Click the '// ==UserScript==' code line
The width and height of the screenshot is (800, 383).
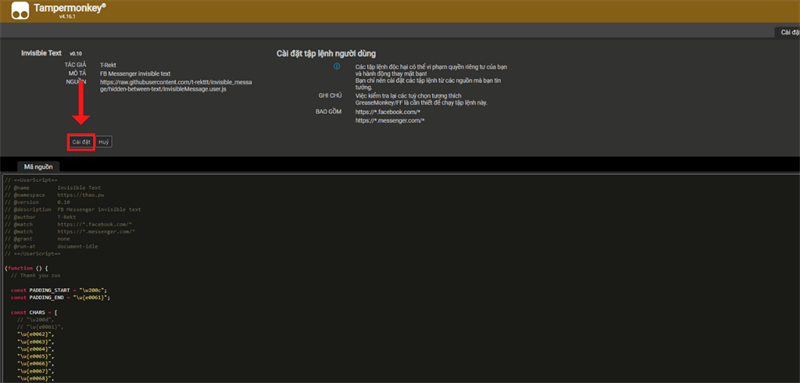31,181
